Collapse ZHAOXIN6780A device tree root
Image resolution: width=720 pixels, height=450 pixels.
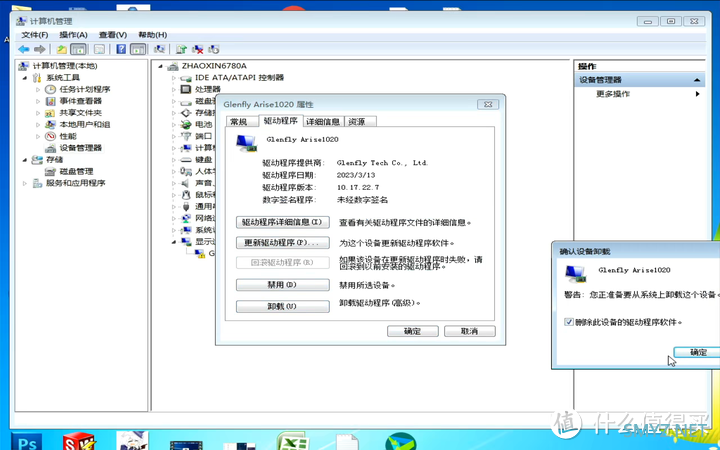click(x=160, y=66)
